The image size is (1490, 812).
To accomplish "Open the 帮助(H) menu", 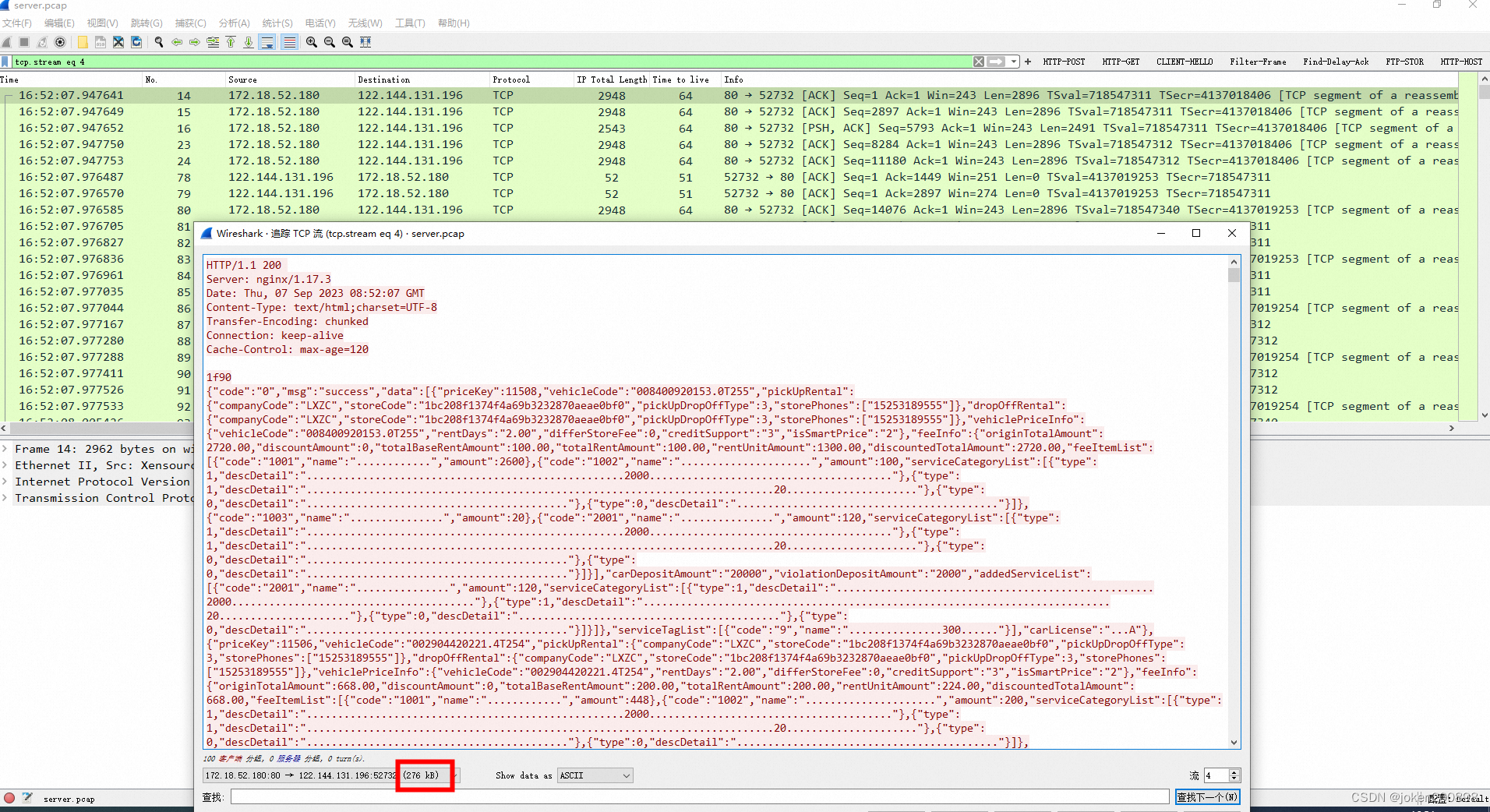I will coord(454,23).
